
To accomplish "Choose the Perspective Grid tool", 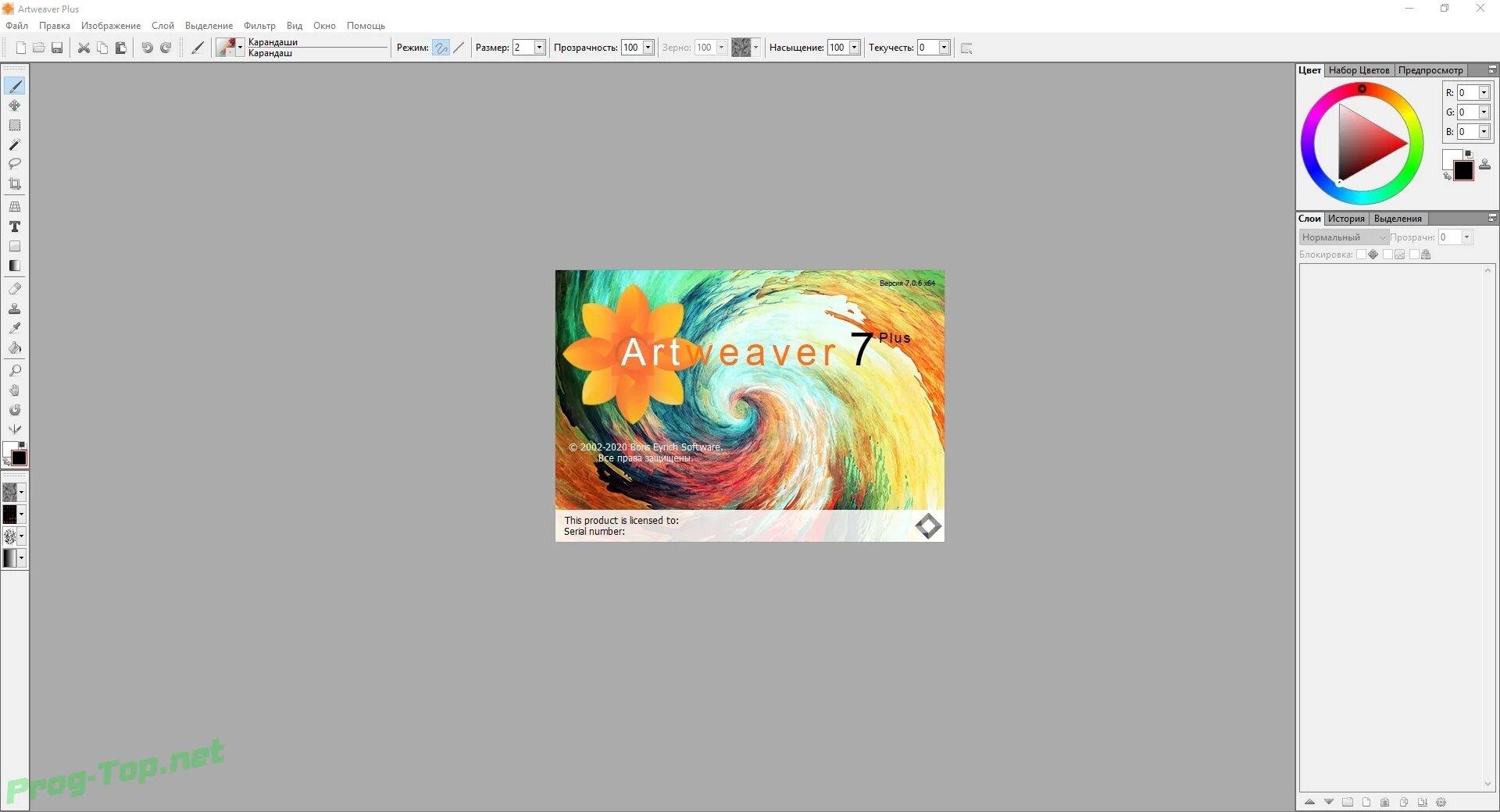I will (x=15, y=207).
